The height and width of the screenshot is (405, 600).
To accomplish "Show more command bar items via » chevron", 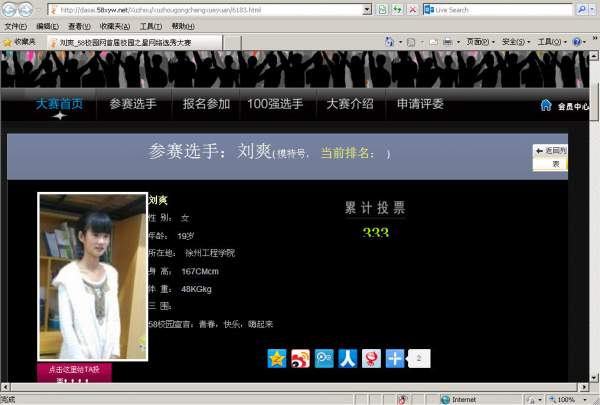I will point(595,38).
